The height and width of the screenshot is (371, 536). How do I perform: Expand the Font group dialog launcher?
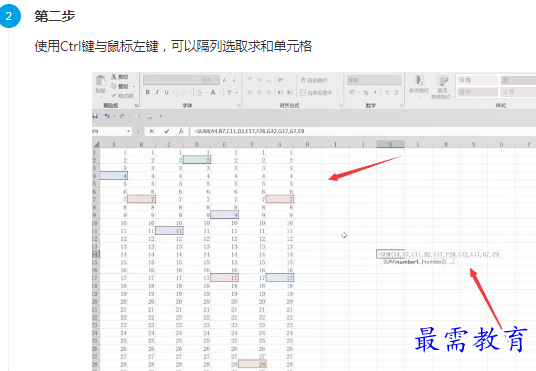[239, 106]
